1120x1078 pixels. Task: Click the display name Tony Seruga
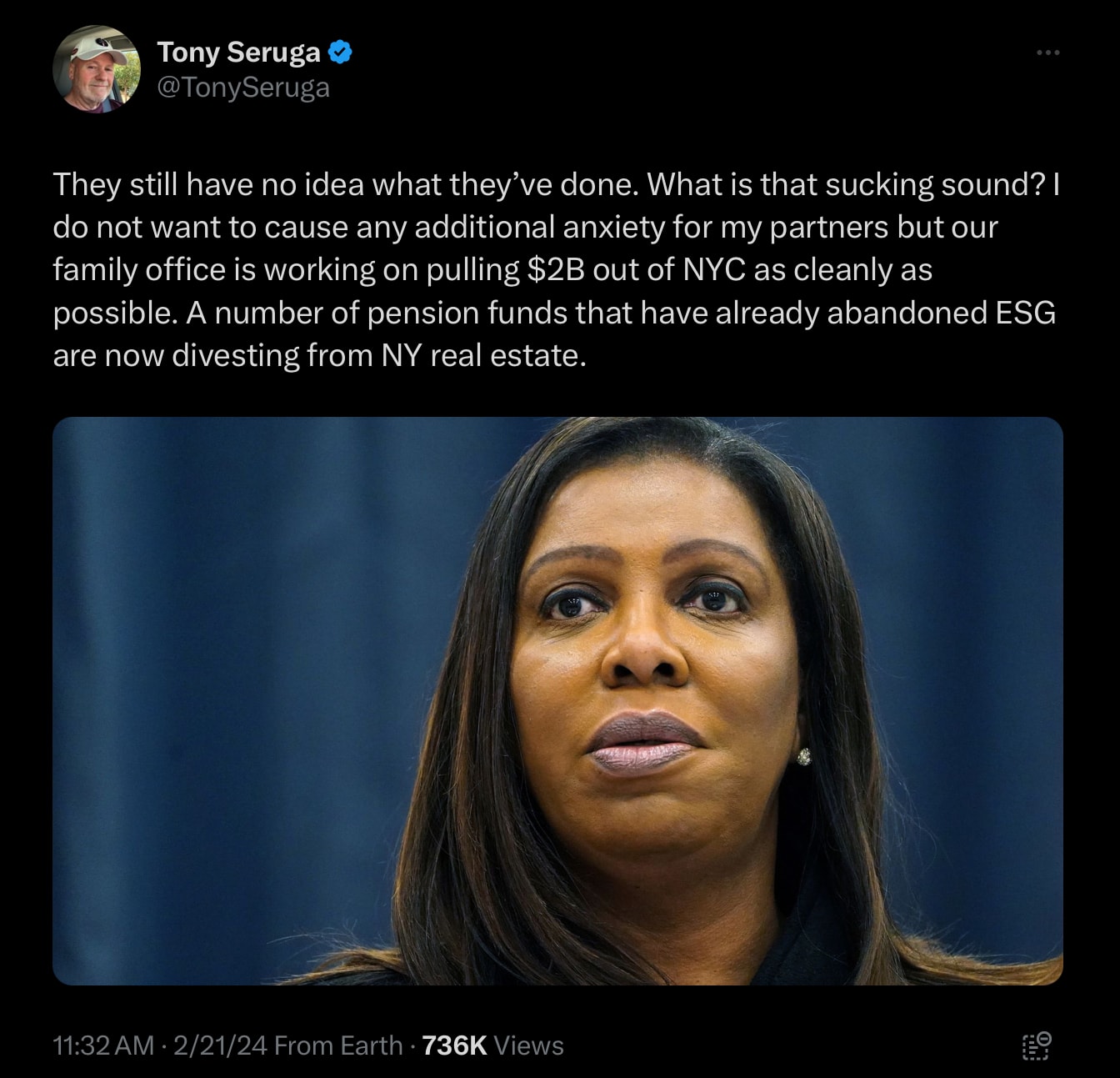point(238,53)
